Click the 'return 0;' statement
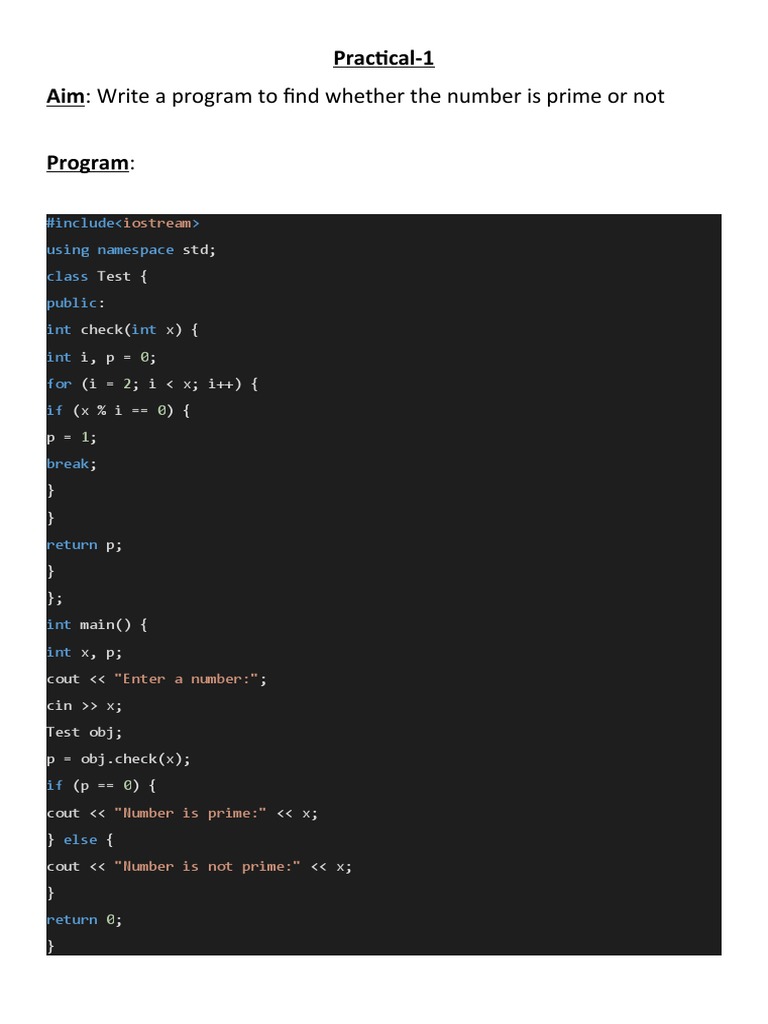The height and width of the screenshot is (1024, 768). [84, 920]
